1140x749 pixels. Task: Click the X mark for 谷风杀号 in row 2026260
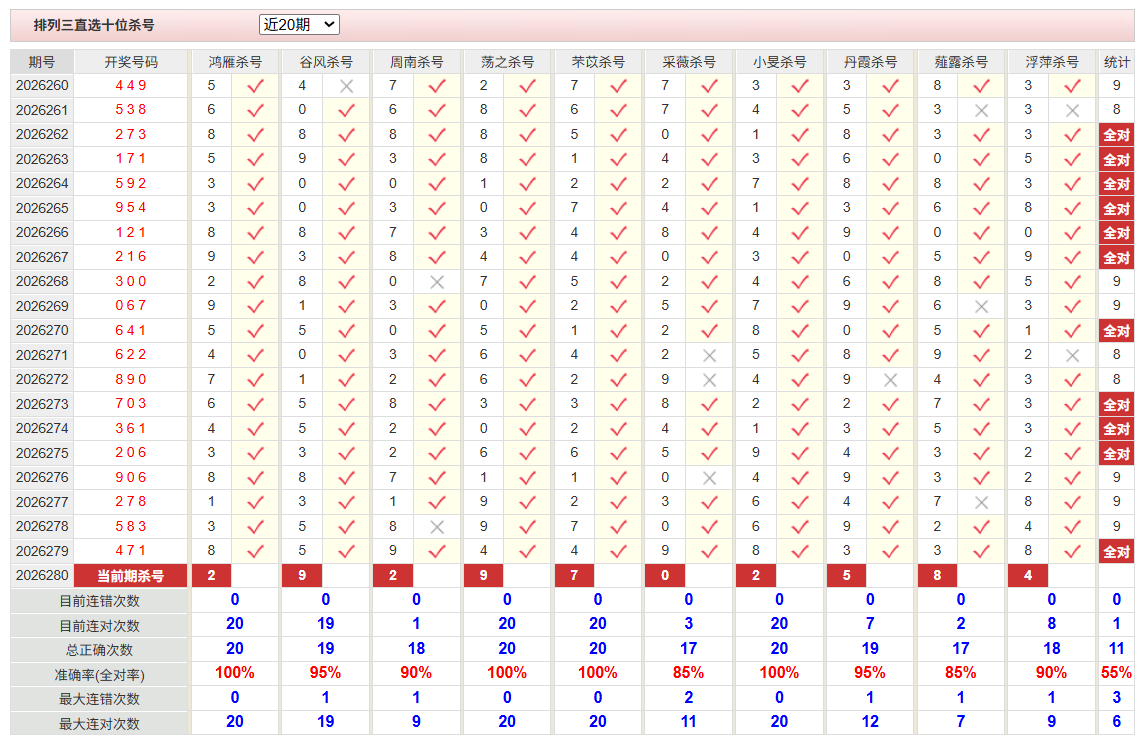[x=346, y=86]
